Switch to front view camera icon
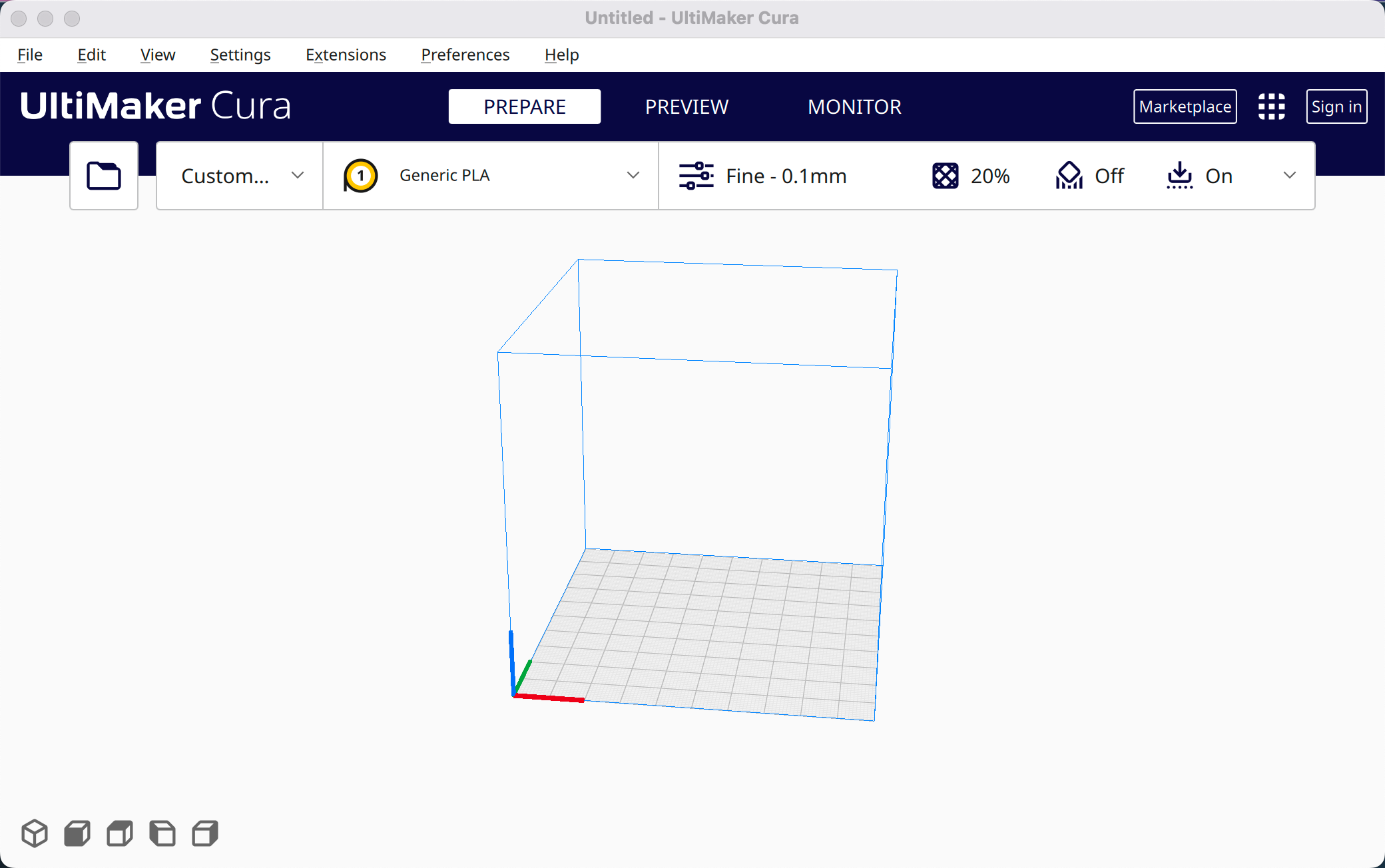 pos(77,833)
